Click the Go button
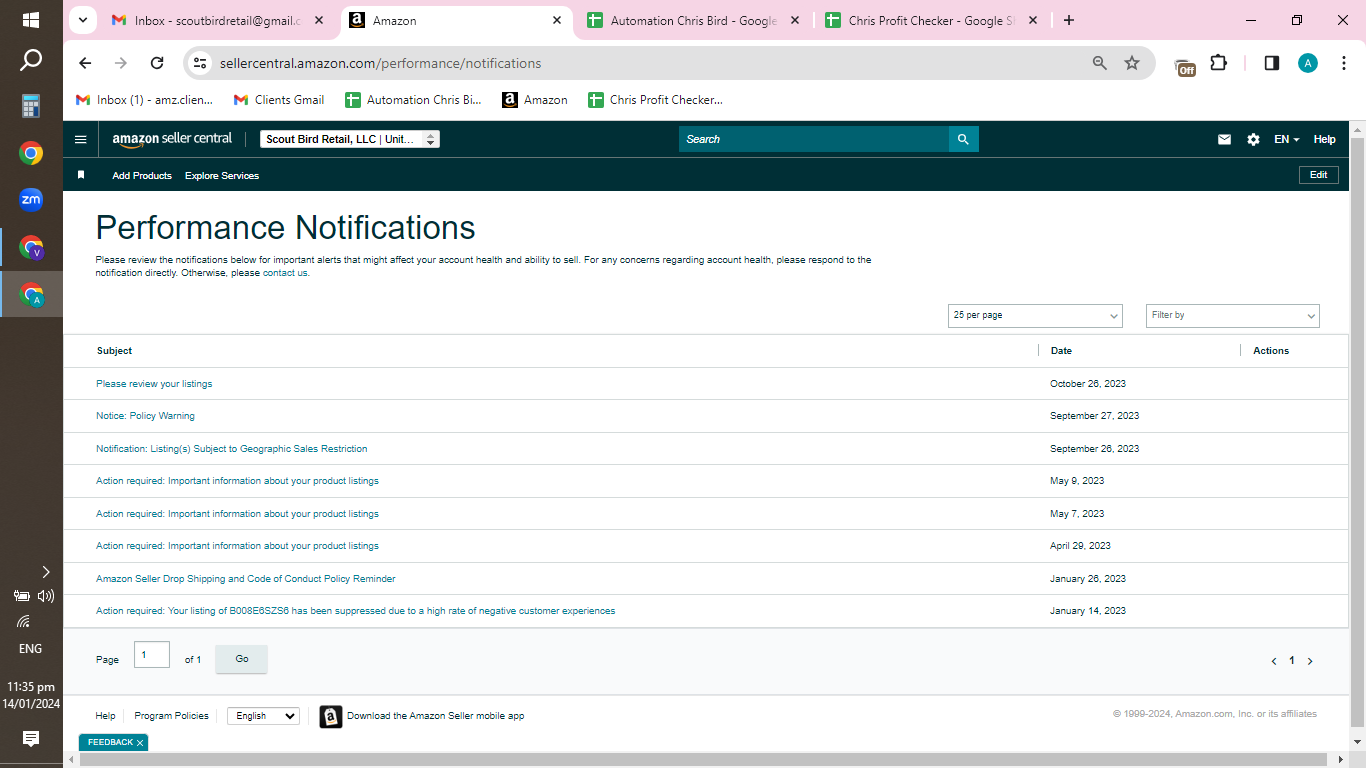 pos(242,659)
